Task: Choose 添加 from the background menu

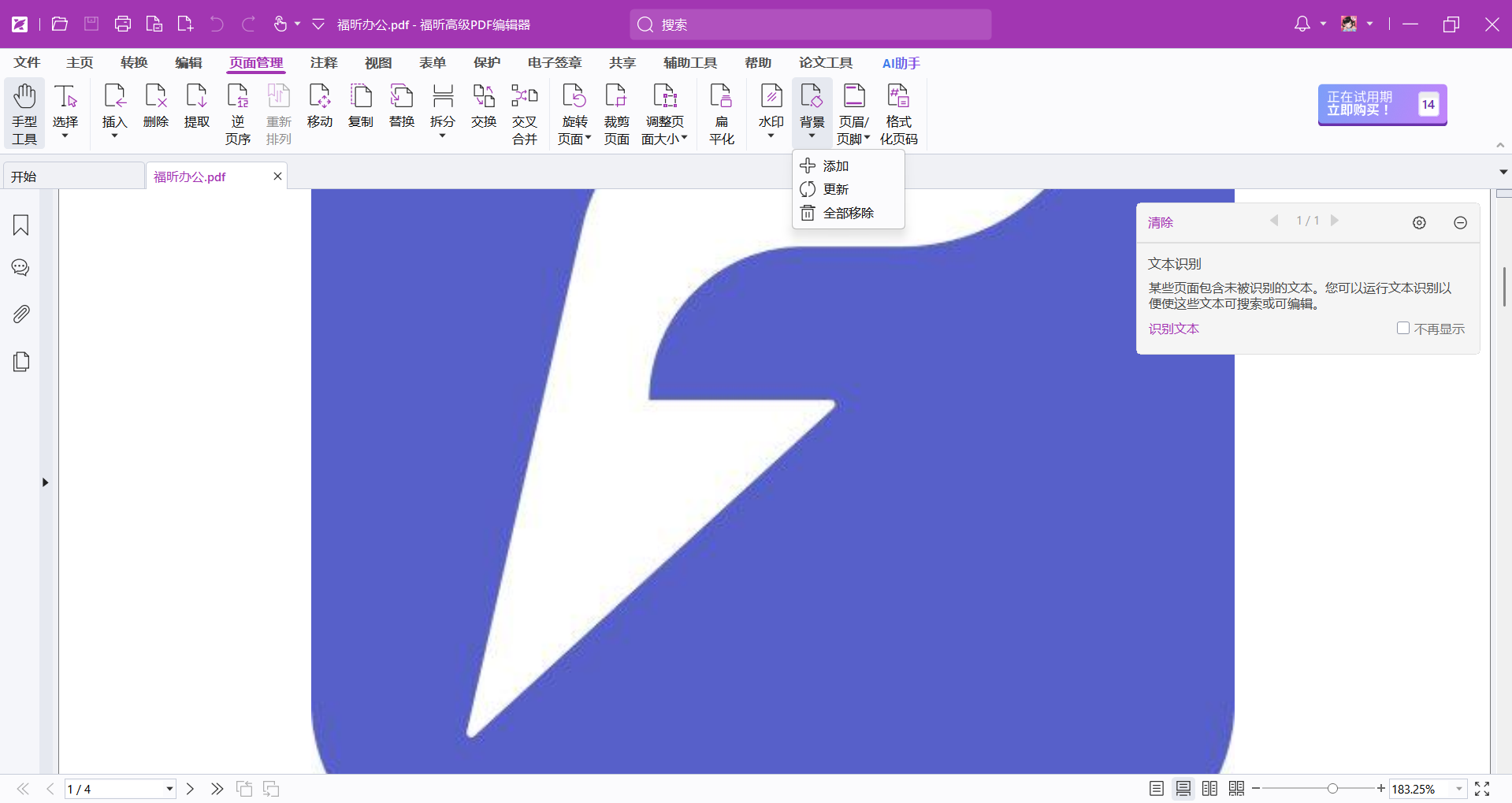Action: click(x=835, y=166)
